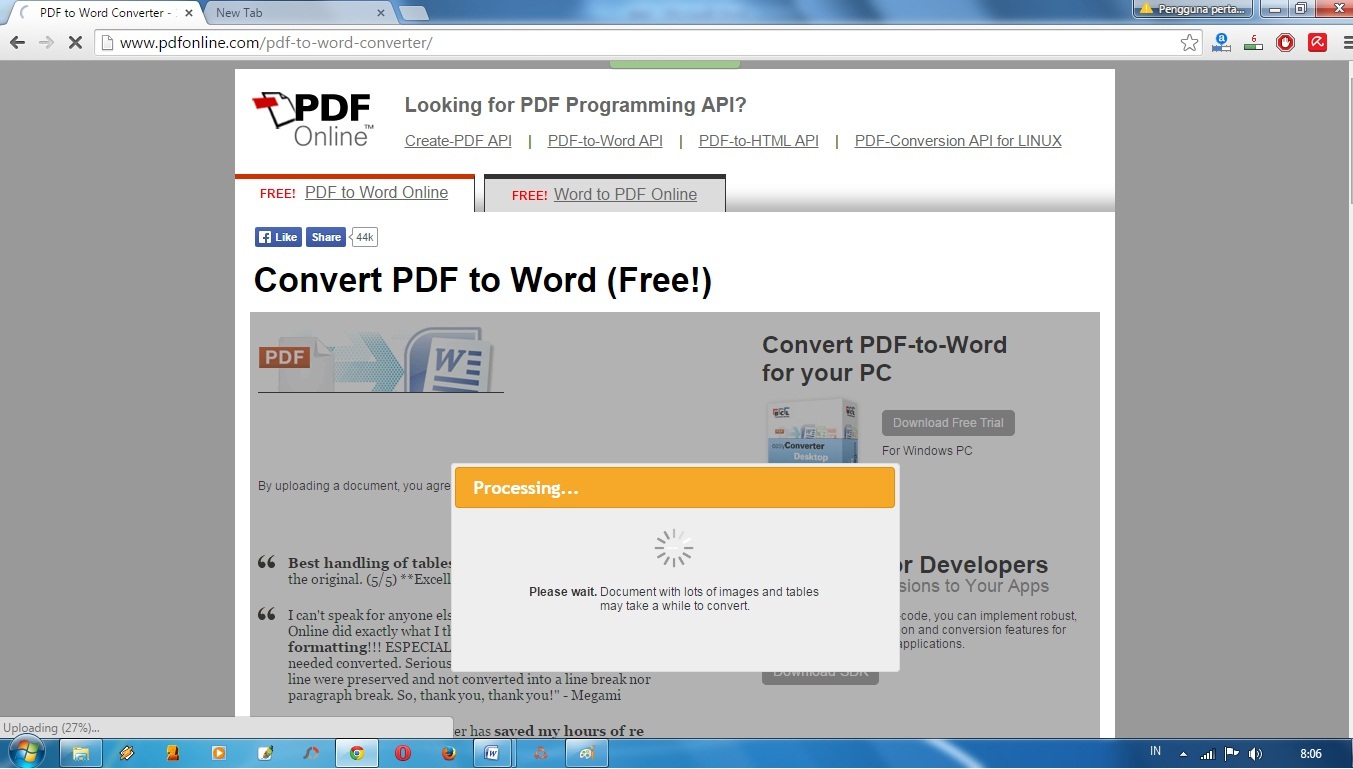Click the Please wait message text
Screen dimensions: 1353x769
674,599
